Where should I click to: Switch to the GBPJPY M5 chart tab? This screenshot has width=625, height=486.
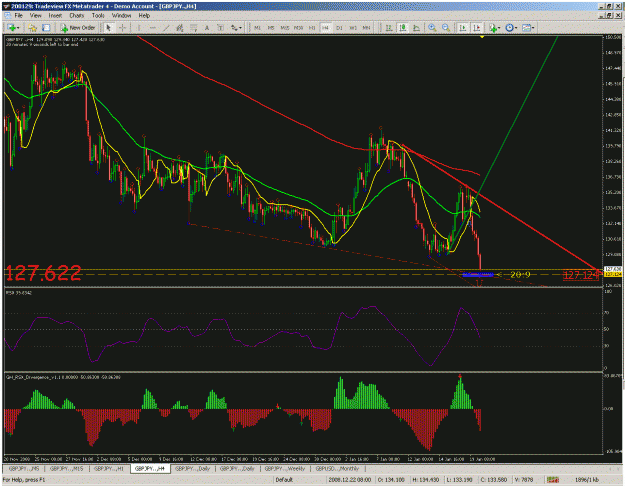tap(24, 468)
